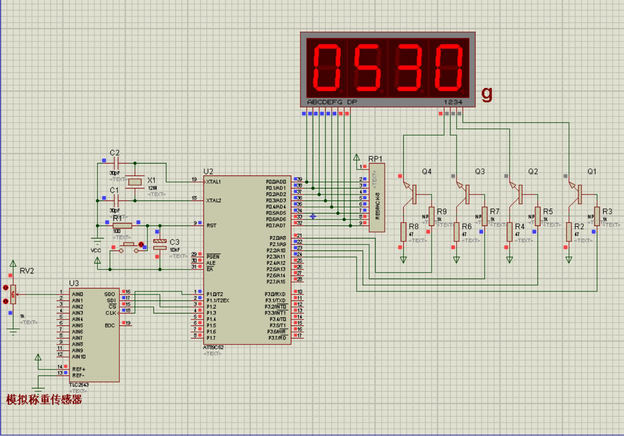Click the 'U2' reference label
The image size is (624, 436).
pyautogui.click(x=208, y=171)
